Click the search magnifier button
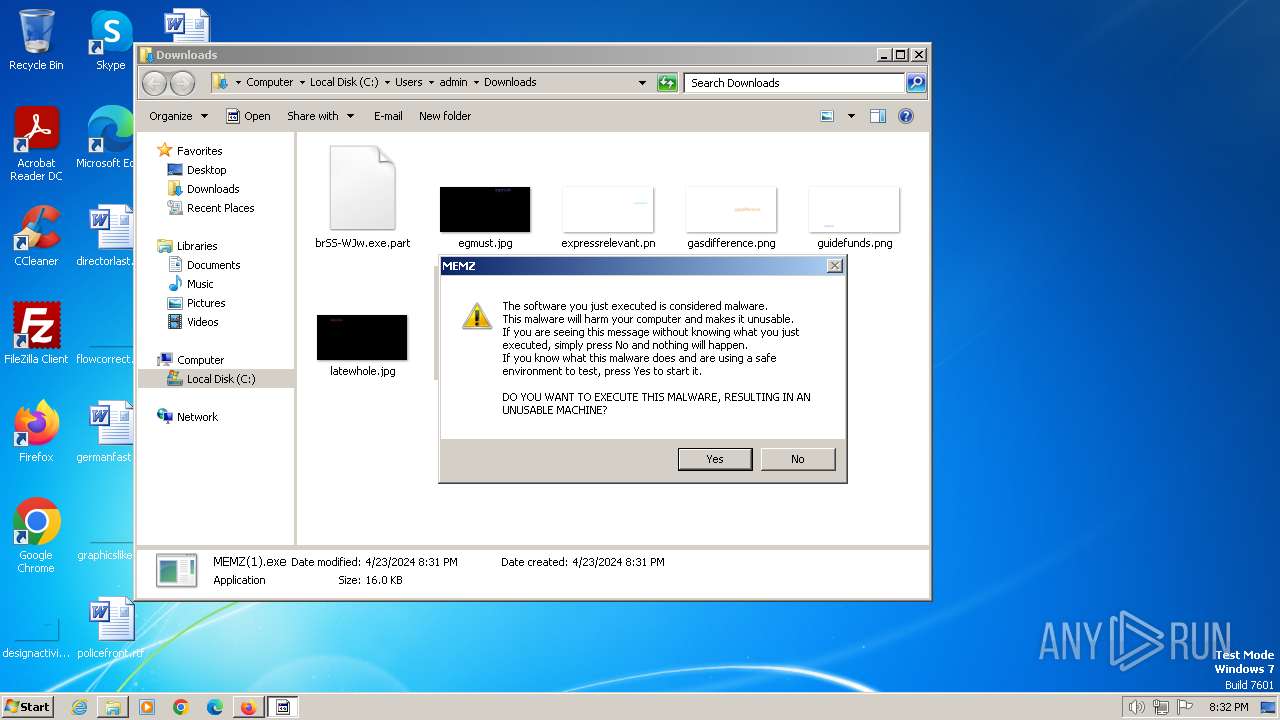 [x=916, y=83]
